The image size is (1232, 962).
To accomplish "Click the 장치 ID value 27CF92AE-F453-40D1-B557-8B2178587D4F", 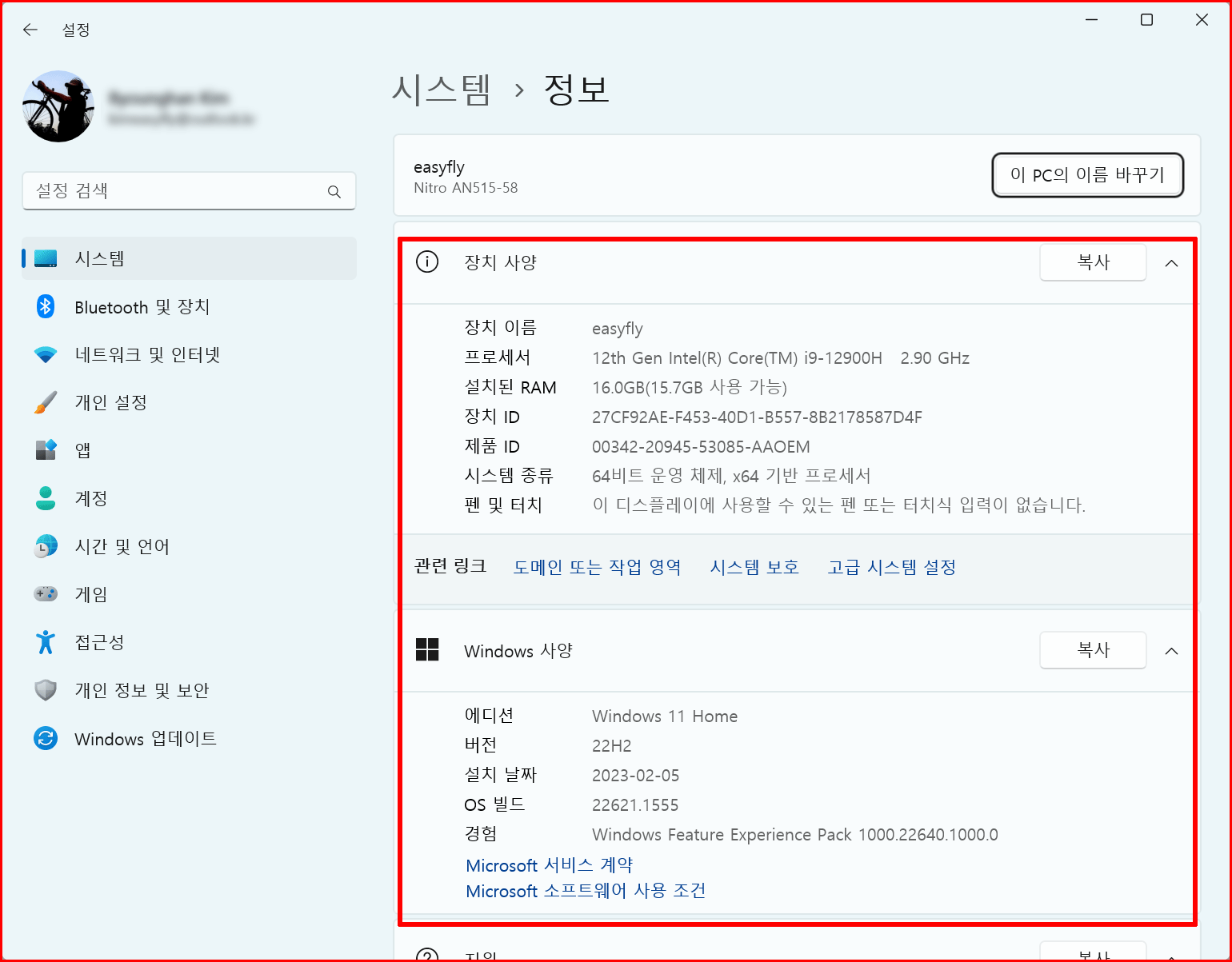I will pyautogui.click(x=757, y=417).
